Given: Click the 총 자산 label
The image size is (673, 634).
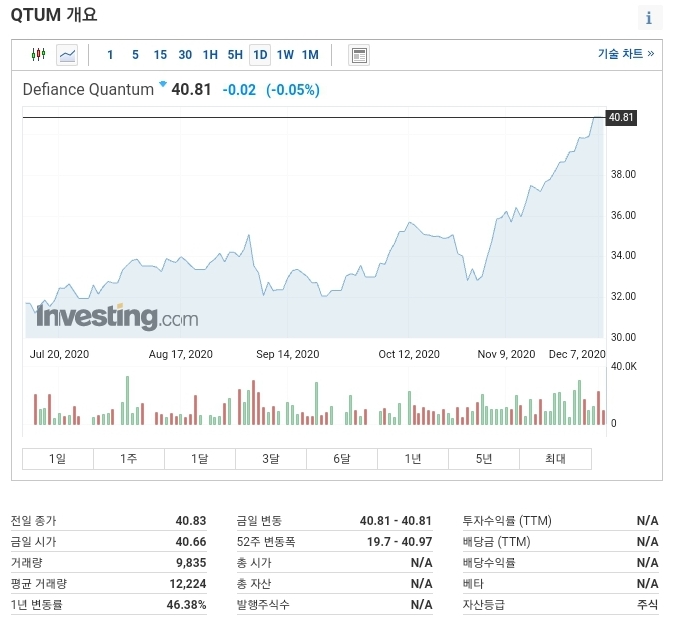Looking at the screenshot, I should click(x=254, y=584).
